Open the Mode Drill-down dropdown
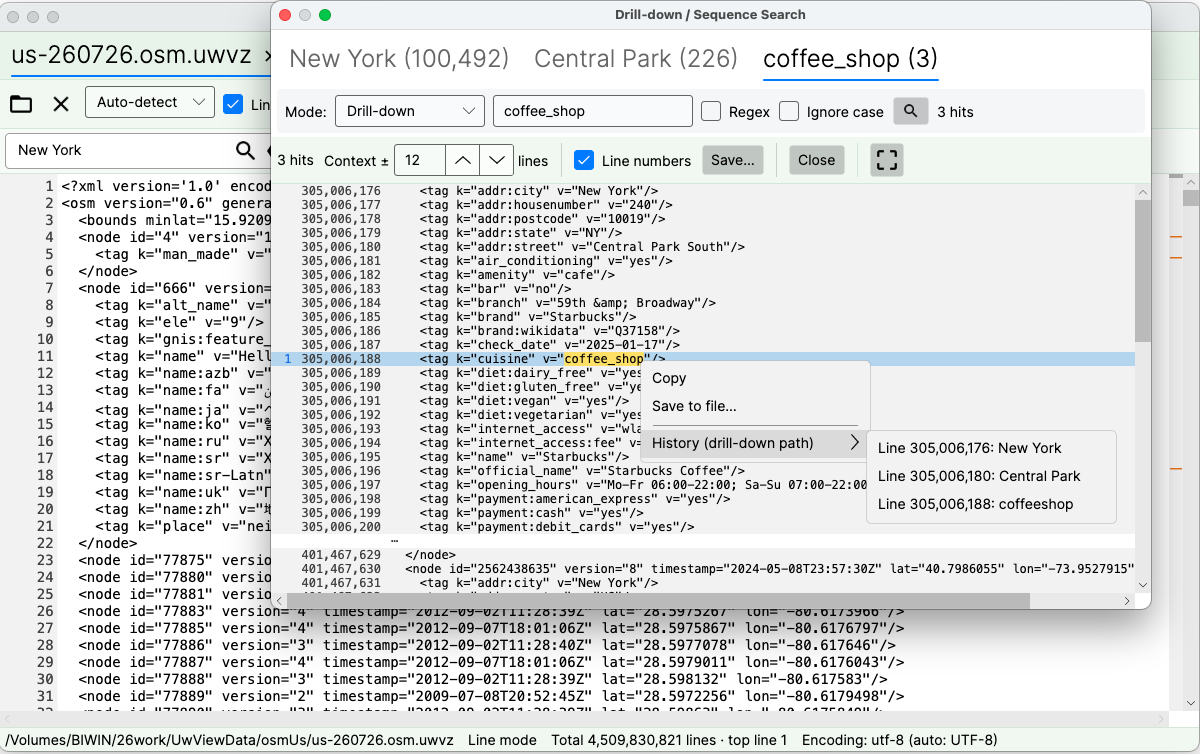The width and height of the screenshot is (1200, 754). pos(410,111)
